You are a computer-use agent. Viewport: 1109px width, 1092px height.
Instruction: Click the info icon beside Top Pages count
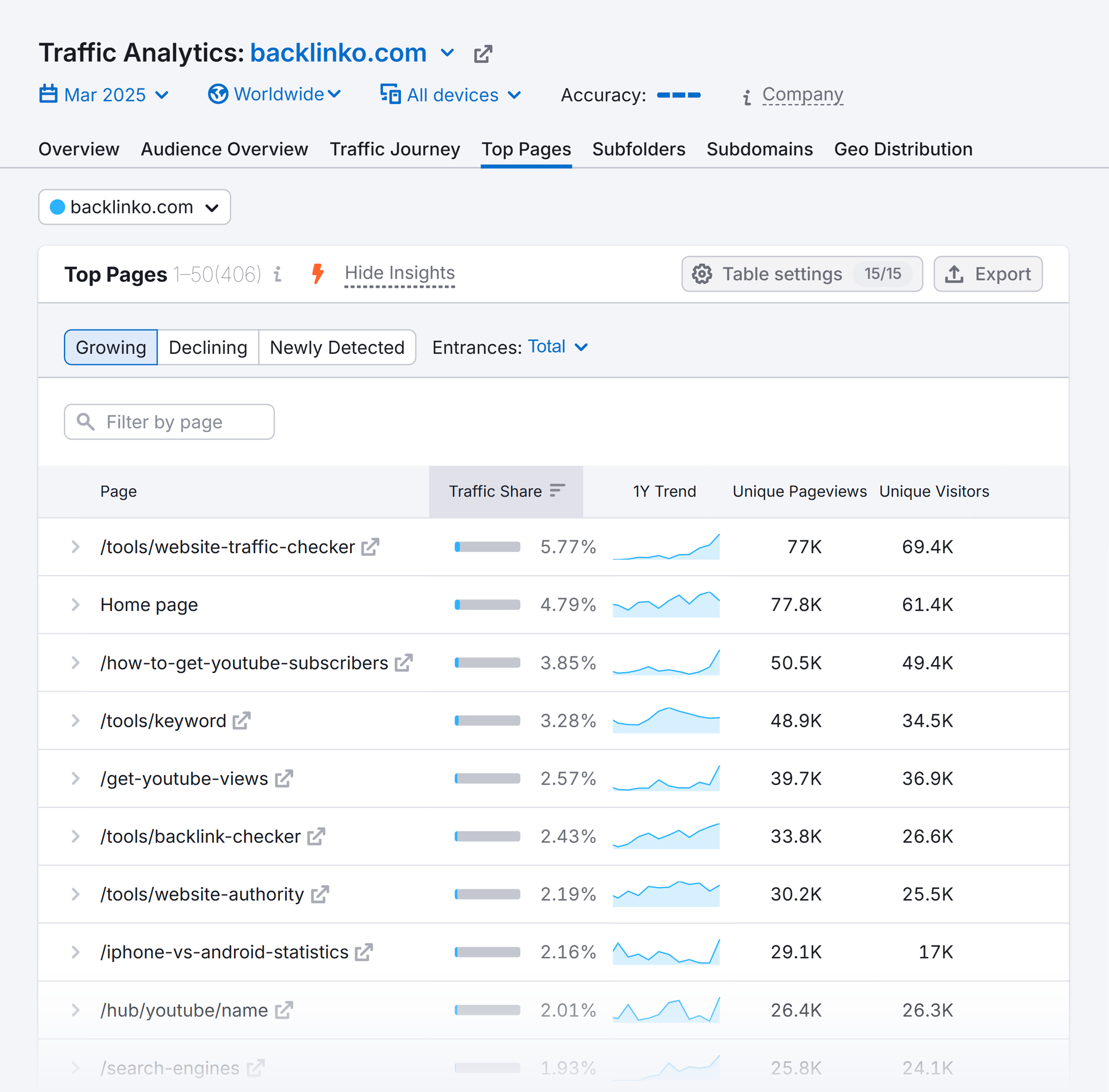(x=278, y=274)
